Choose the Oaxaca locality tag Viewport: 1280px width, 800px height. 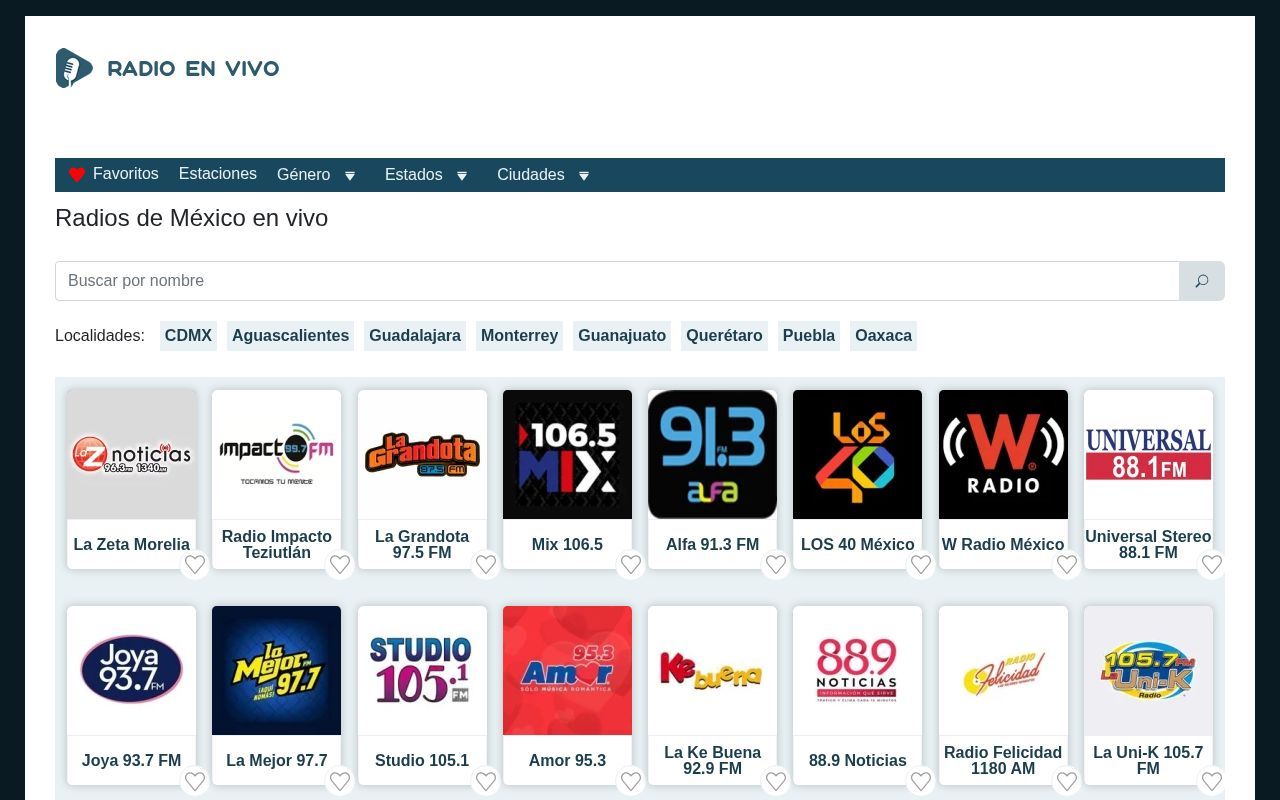tap(883, 336)
